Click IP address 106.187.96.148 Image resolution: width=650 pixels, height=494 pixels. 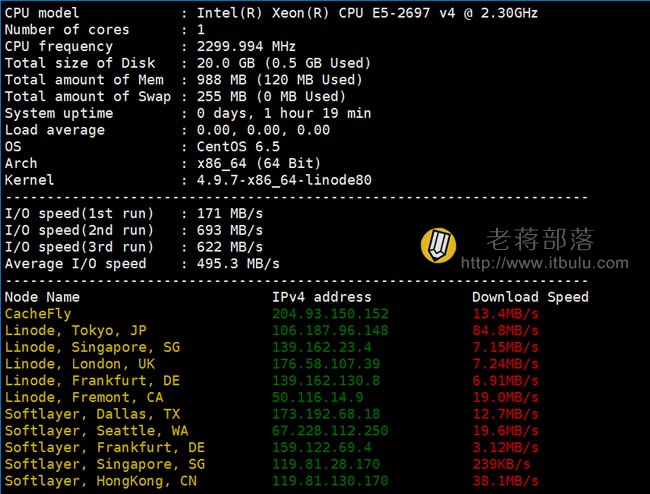pyautogui.click(x=330, y=330)
